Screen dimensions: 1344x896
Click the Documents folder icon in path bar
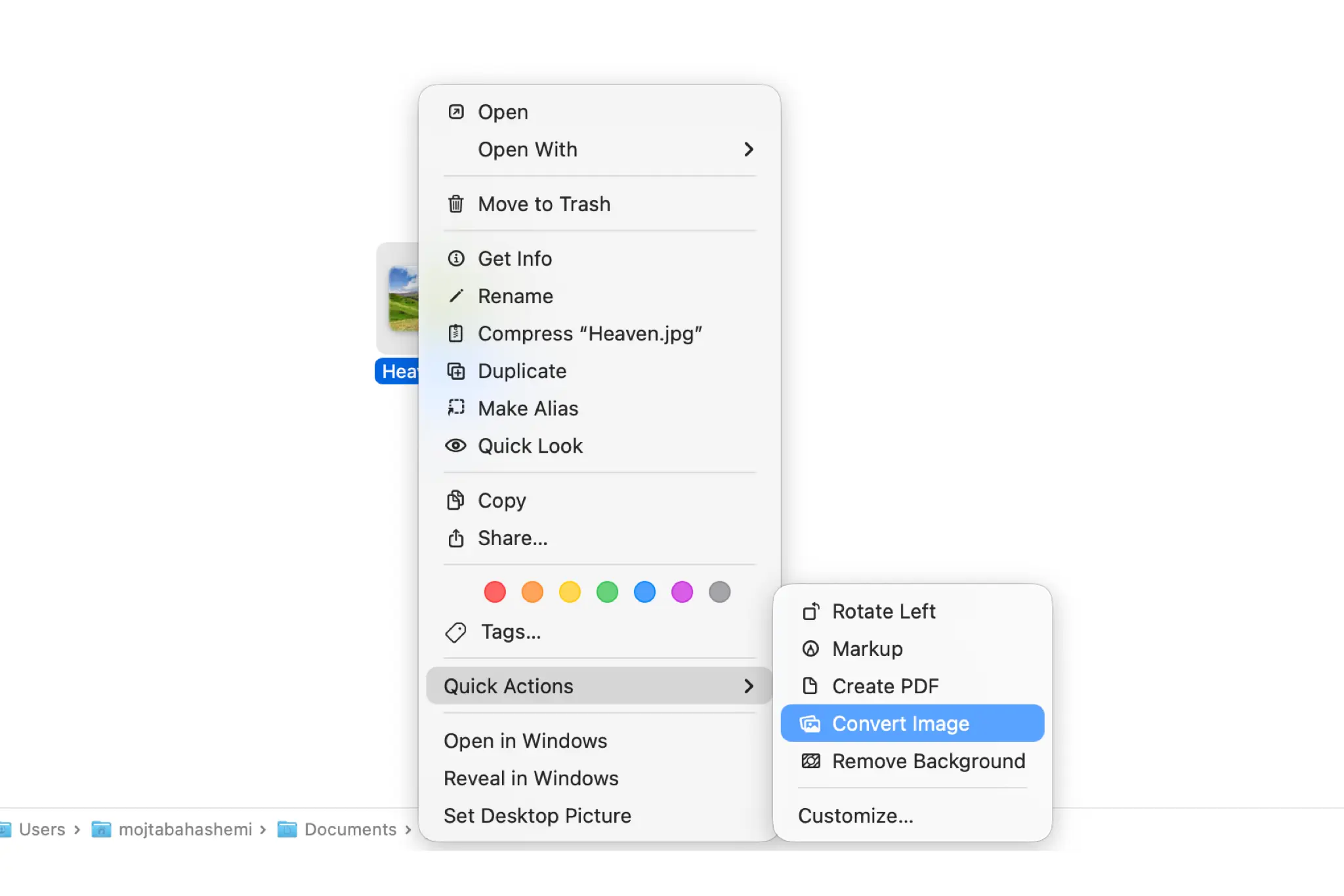pos(287,829)
